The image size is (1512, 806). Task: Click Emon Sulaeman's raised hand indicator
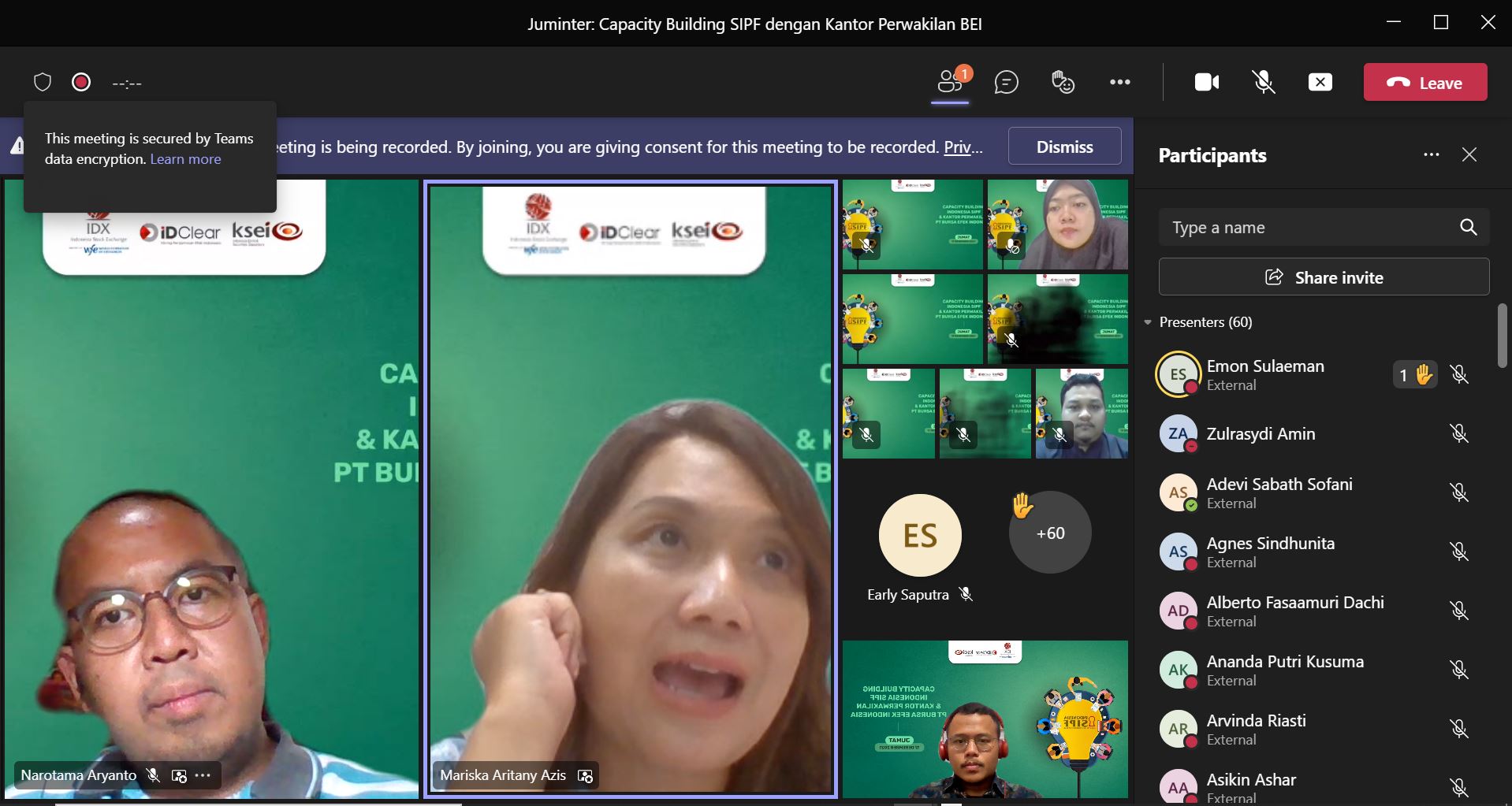[1415, 375]
